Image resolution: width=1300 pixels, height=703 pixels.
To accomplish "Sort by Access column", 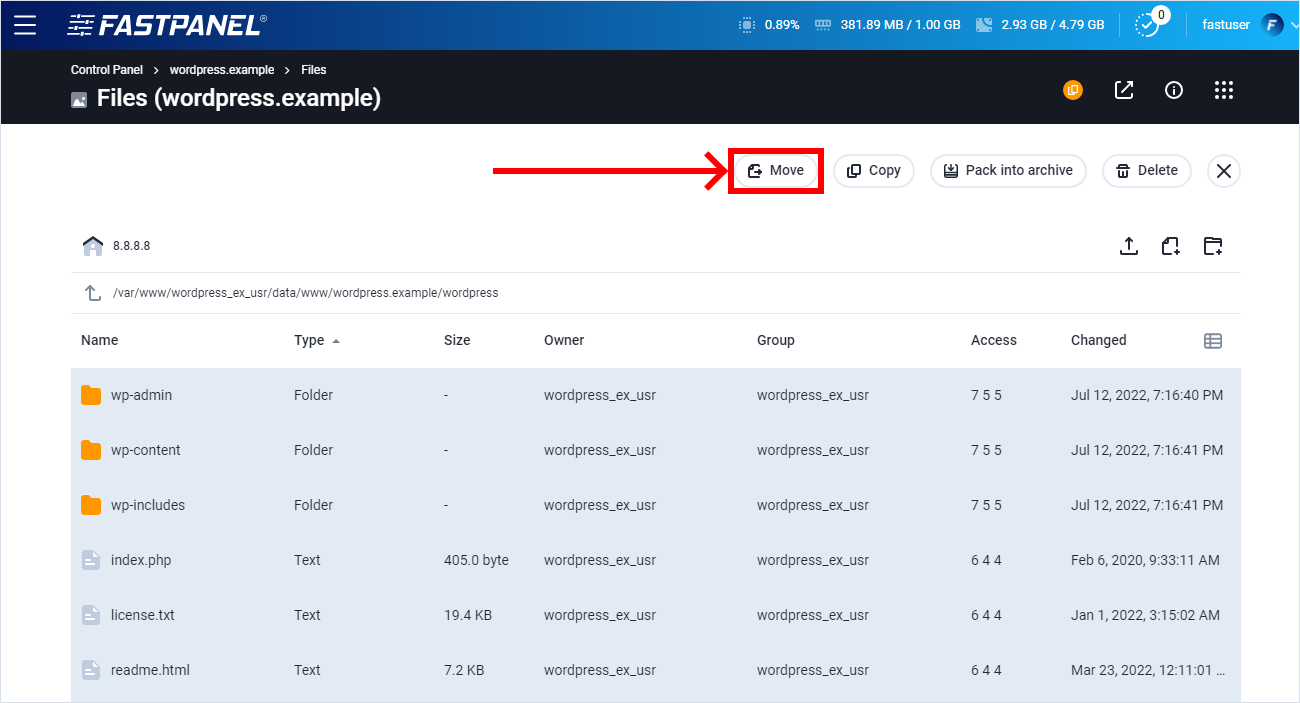I will pos(994,340).
